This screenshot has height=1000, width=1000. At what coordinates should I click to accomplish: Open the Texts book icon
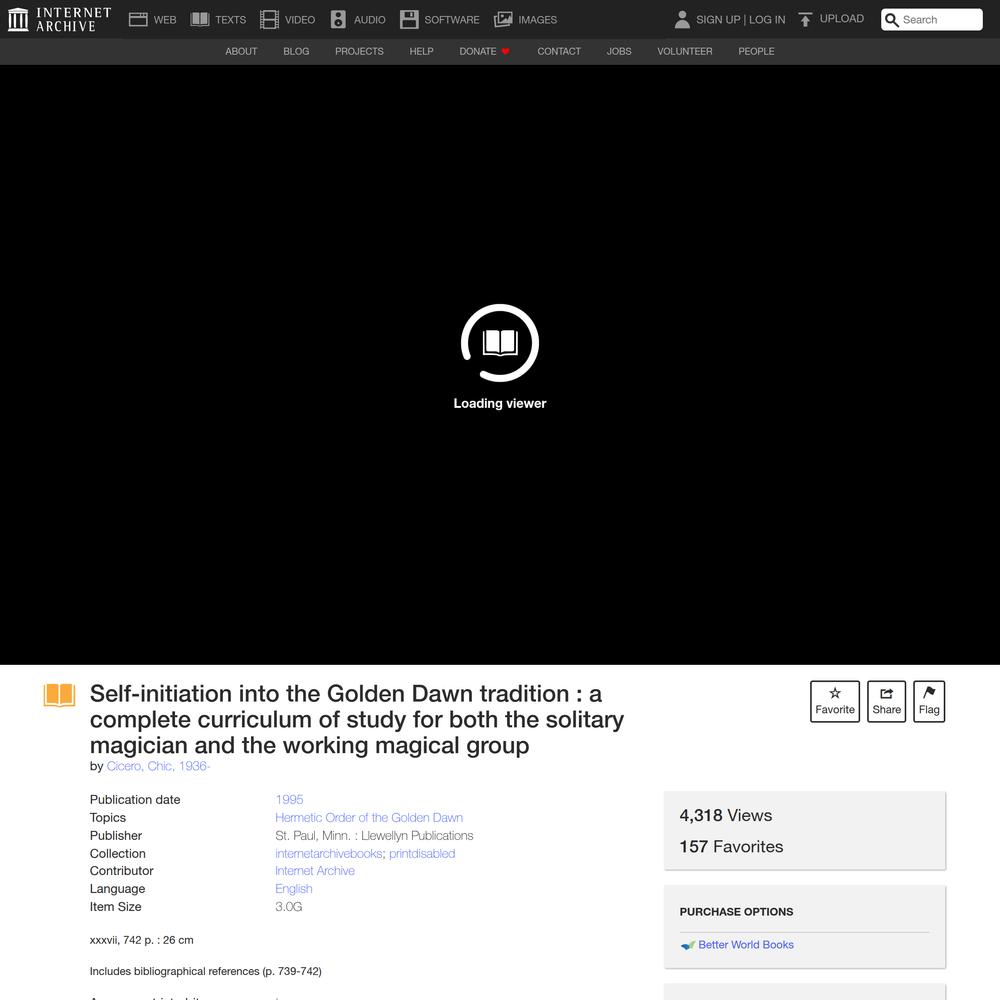[200, 19]
